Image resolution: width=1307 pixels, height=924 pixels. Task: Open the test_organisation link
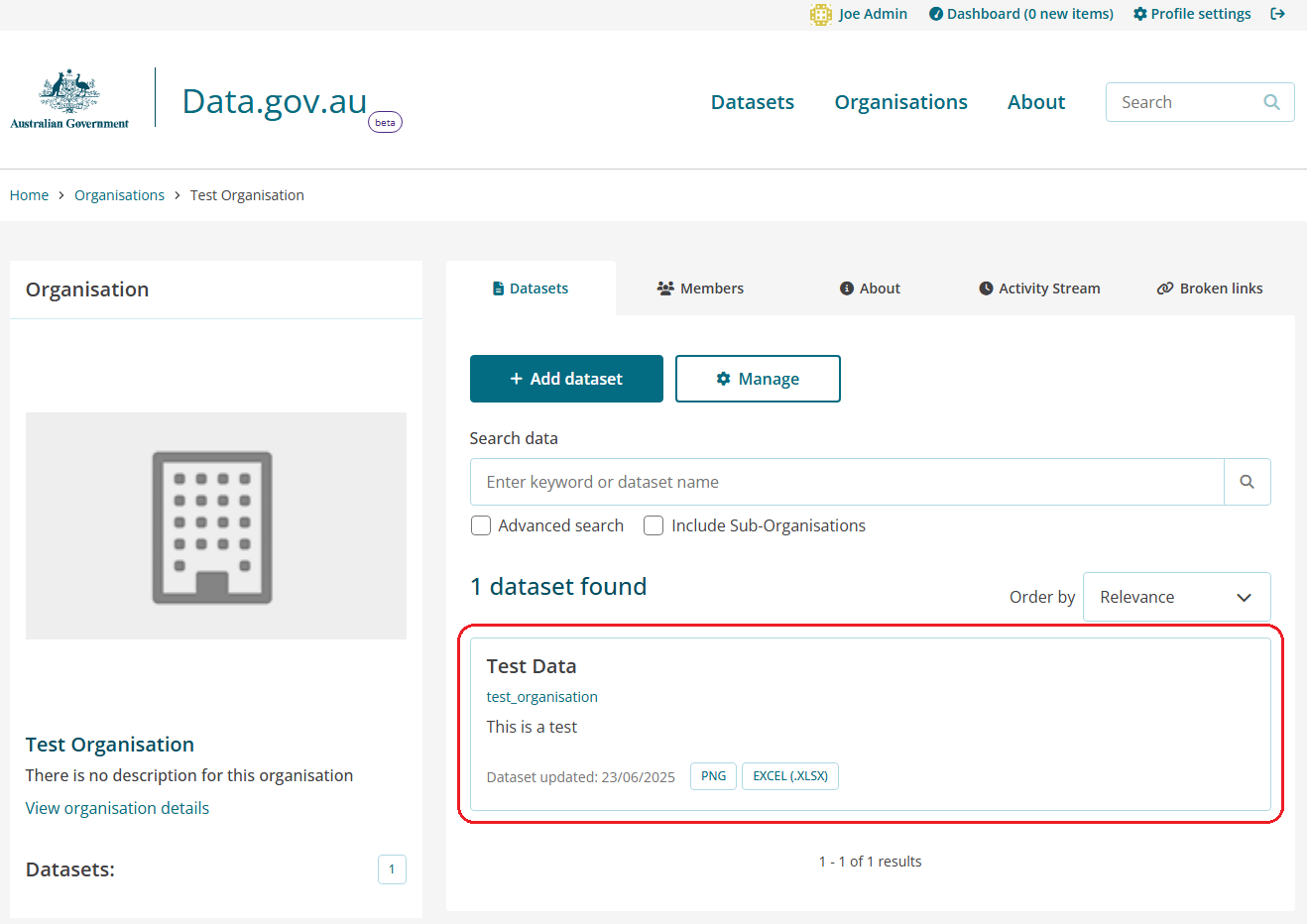click(x=542, y=697)
